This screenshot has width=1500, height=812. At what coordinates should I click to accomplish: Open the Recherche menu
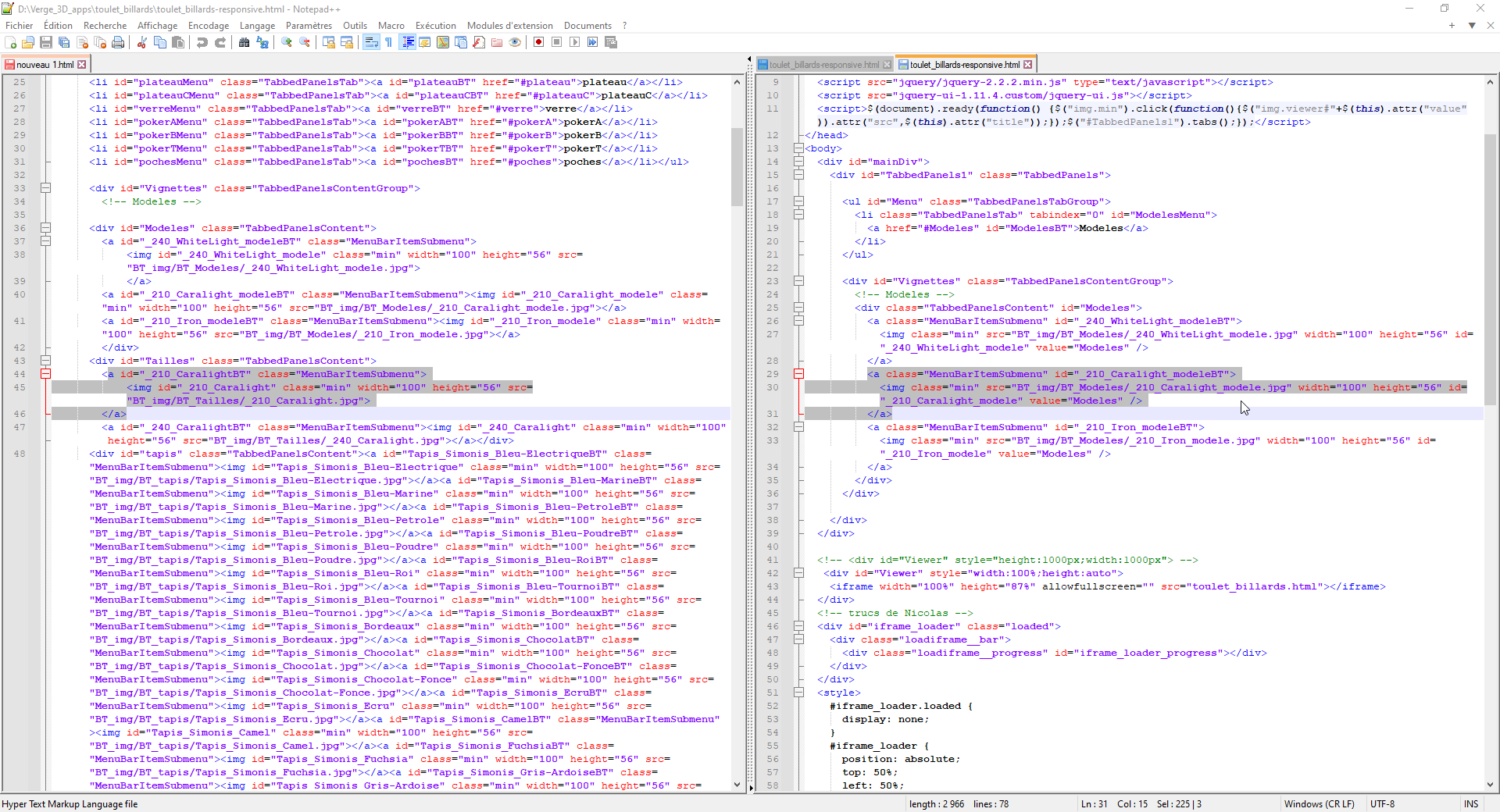click(105, 26)
